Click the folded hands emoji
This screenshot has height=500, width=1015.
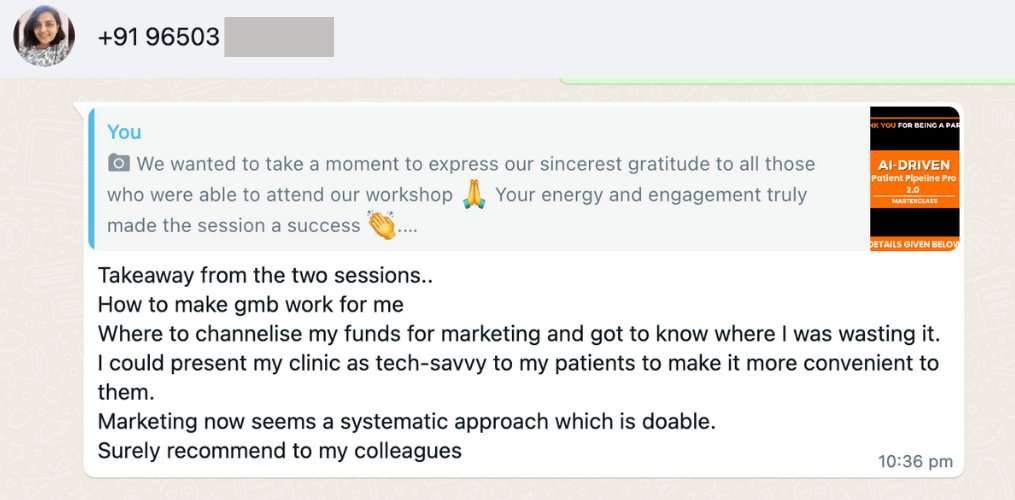coord(474,194)
